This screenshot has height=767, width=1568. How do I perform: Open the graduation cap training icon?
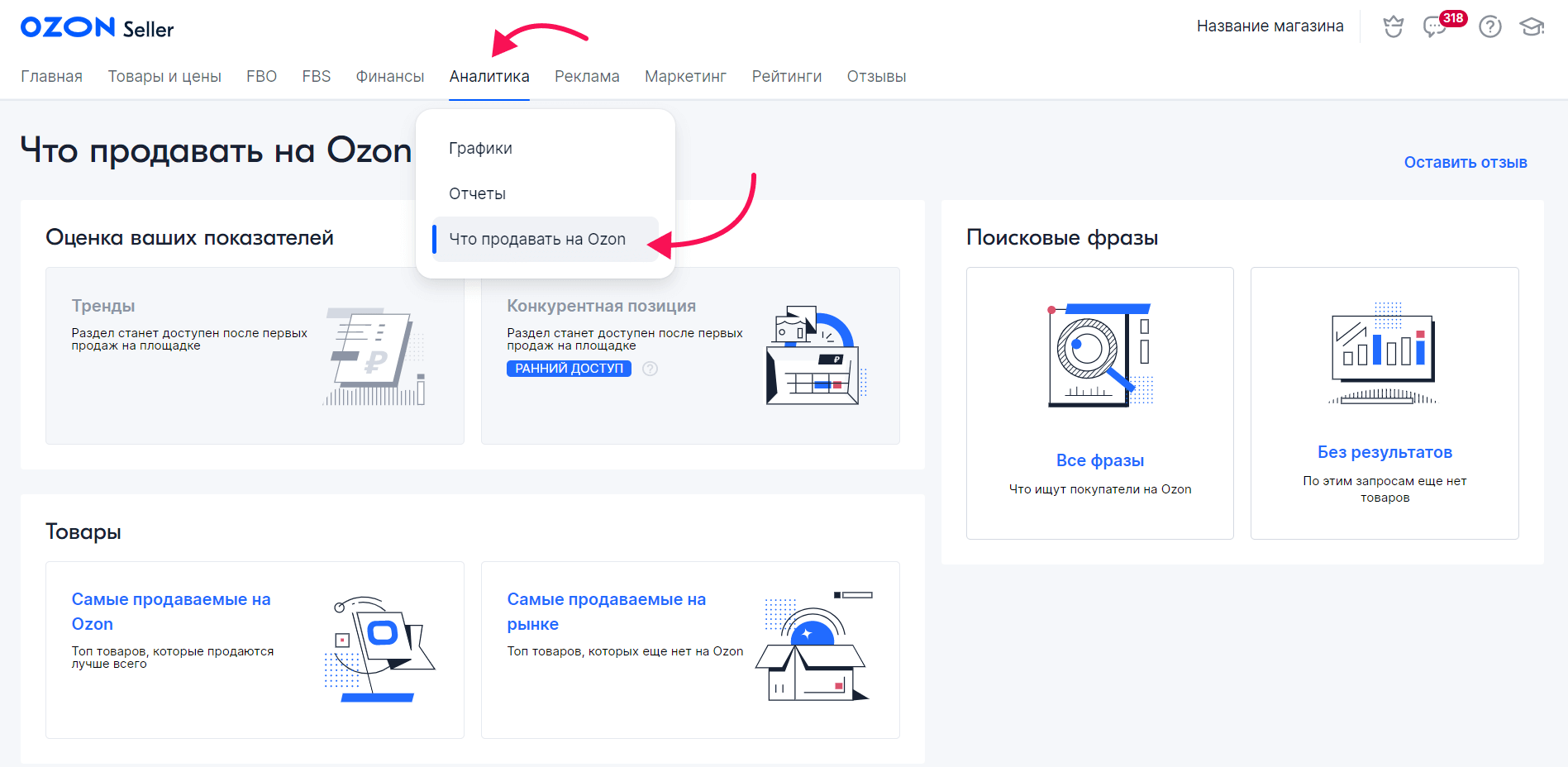coord(1532,26)
